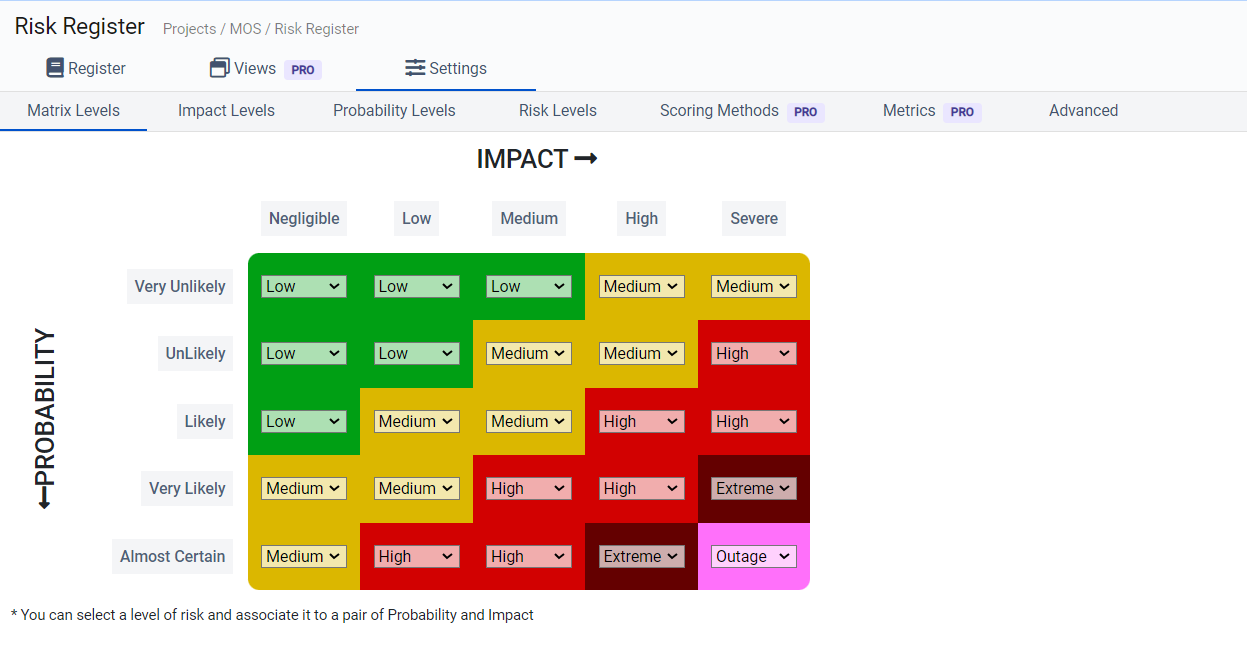
Task: Select the UnLikely × Severe High dropdown
Action: (753, 353)
